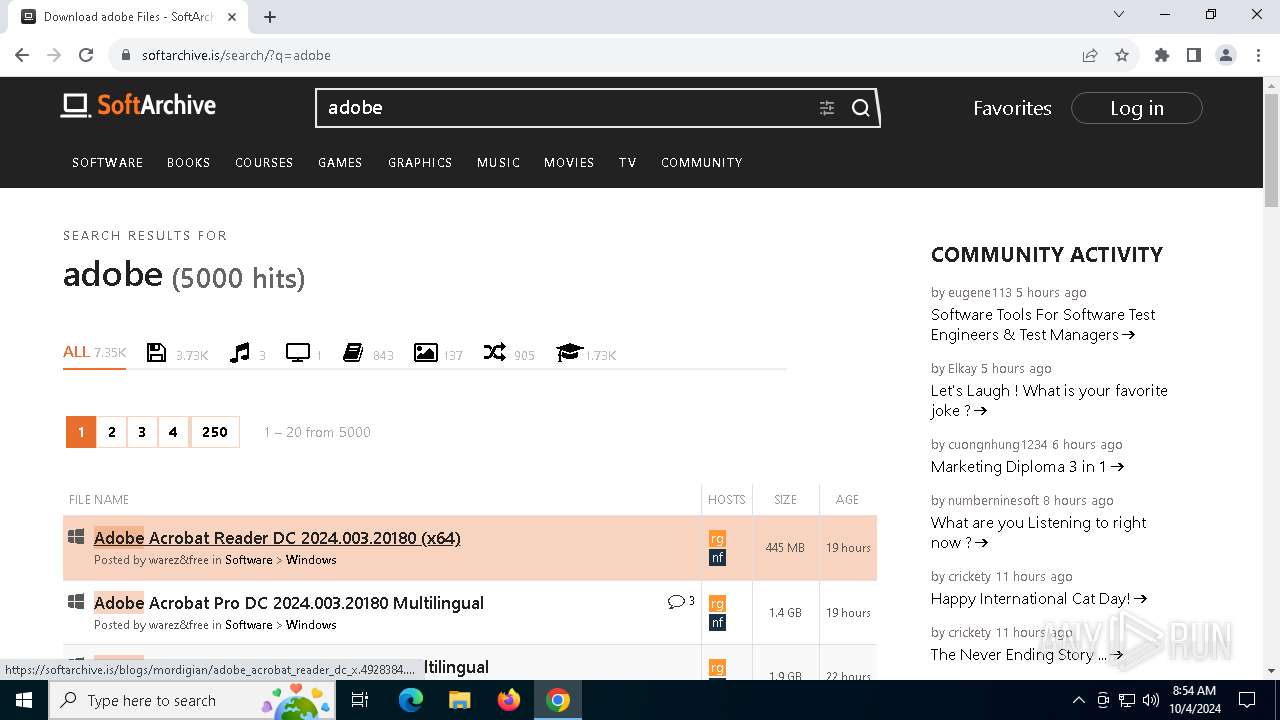Click rg host badge for Acrobat Reader DC
The image size is (1280, 720).
(717, 538)
